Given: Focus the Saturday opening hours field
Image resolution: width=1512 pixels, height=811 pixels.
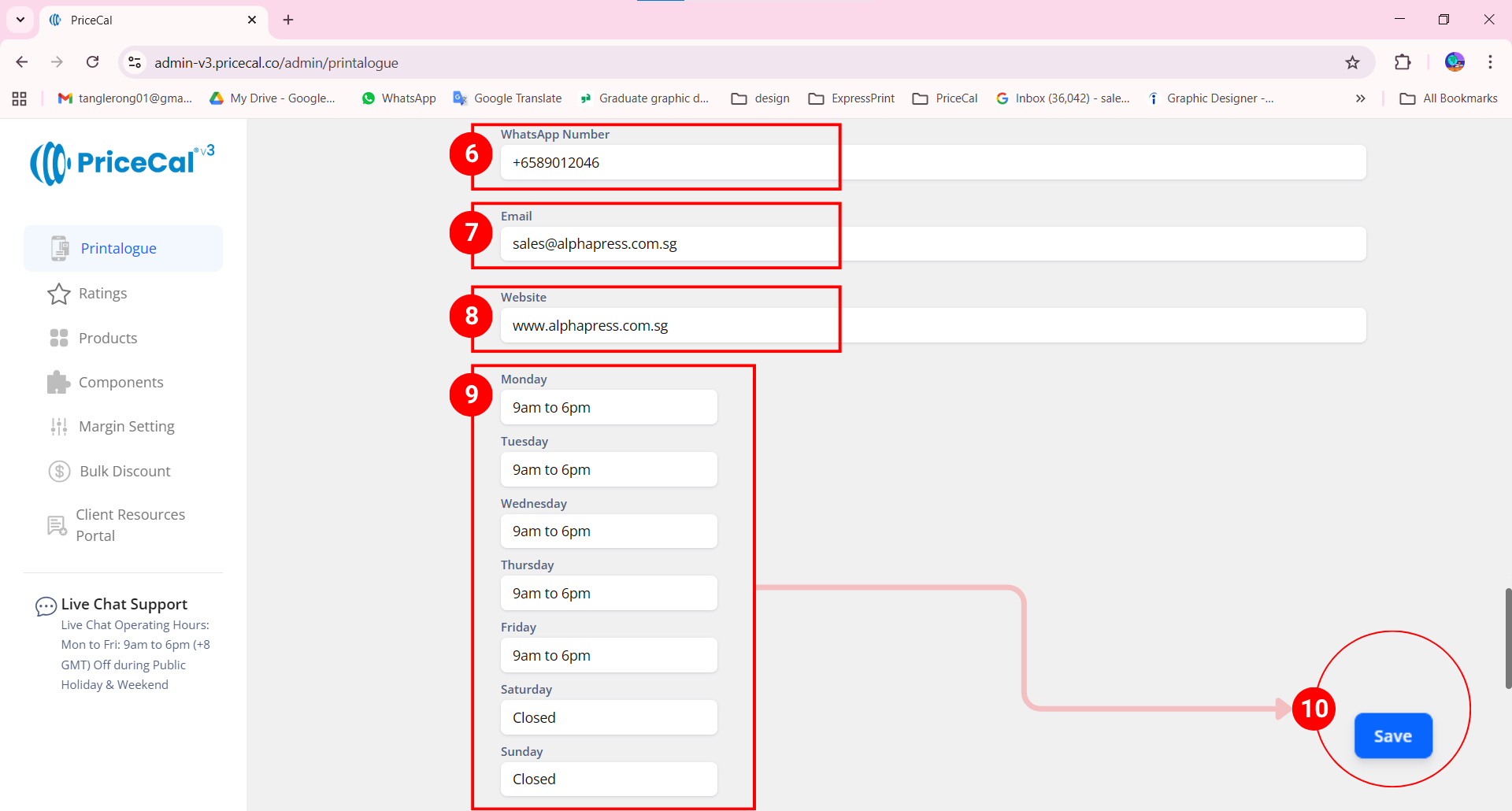Looking at the screenshot, I should [x=609, y=717].
